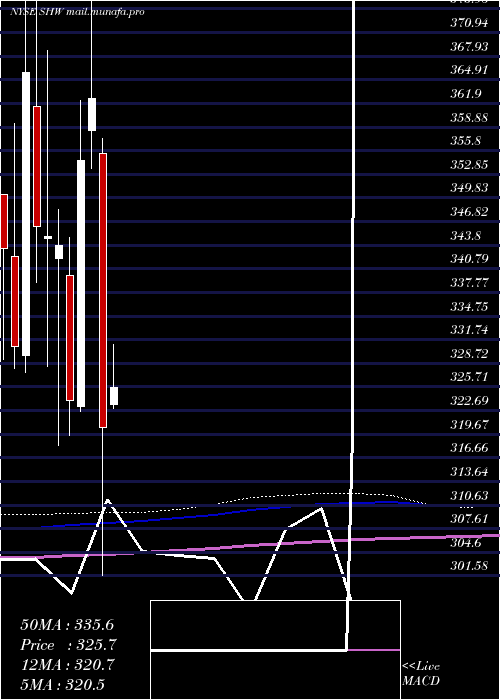Click the NYSE SHW ticker title
The image size is (500, 700).
(37, 12)
